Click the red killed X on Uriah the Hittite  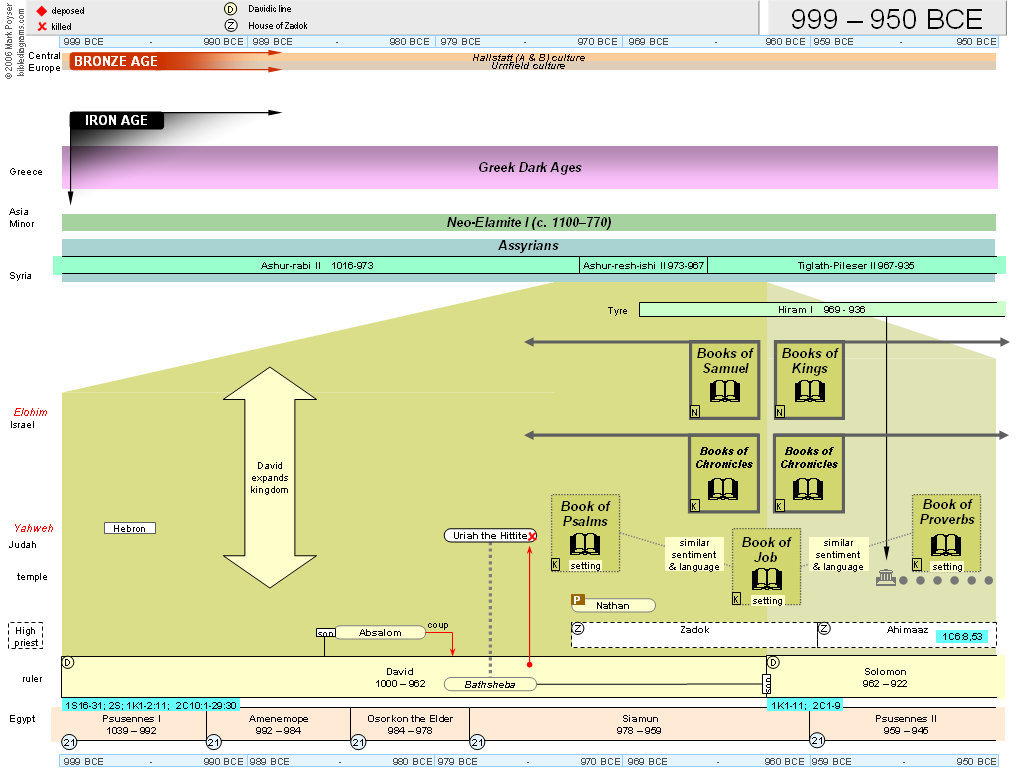click(x=532, y=537)
